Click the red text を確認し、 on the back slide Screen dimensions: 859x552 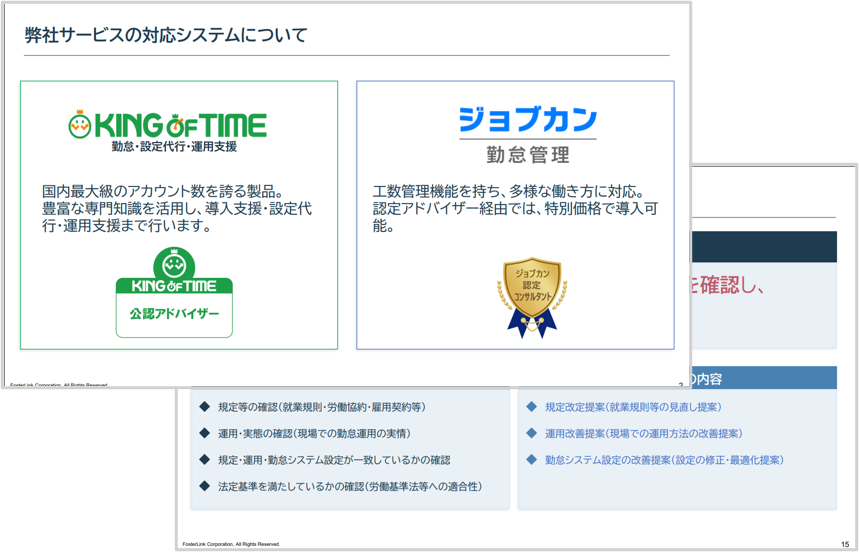(x=728, y=286)
